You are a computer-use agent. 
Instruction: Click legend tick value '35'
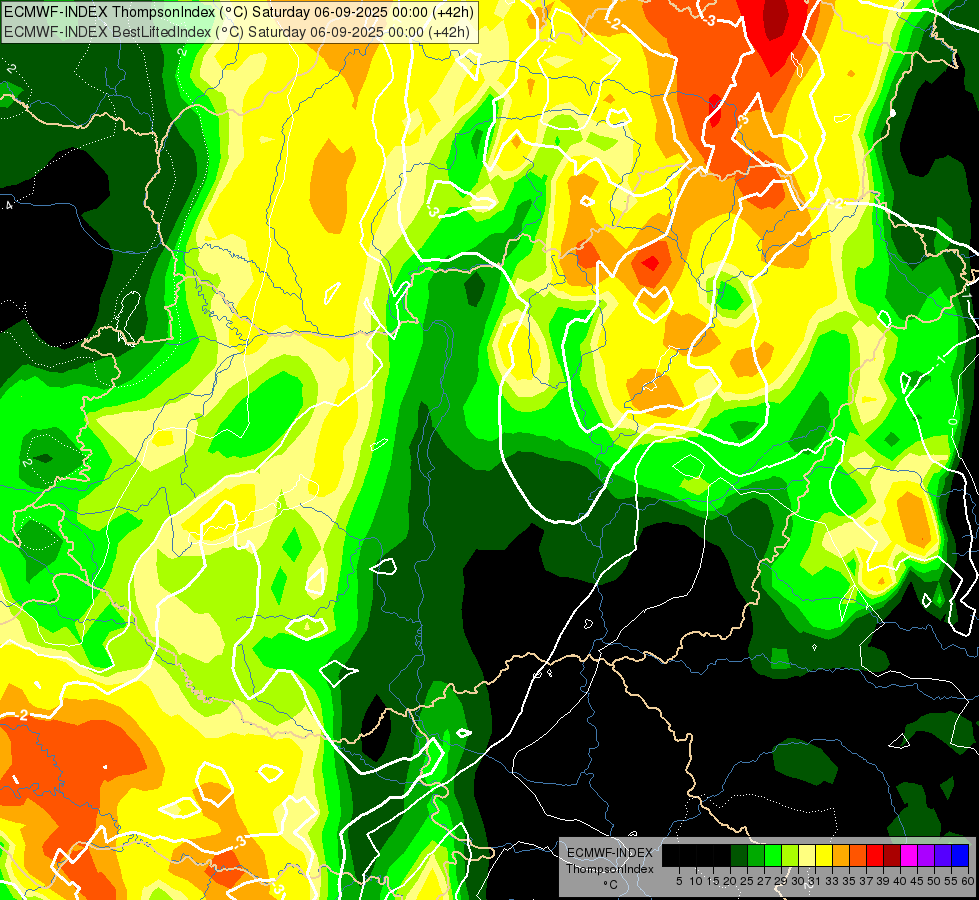tap(850, 881)
